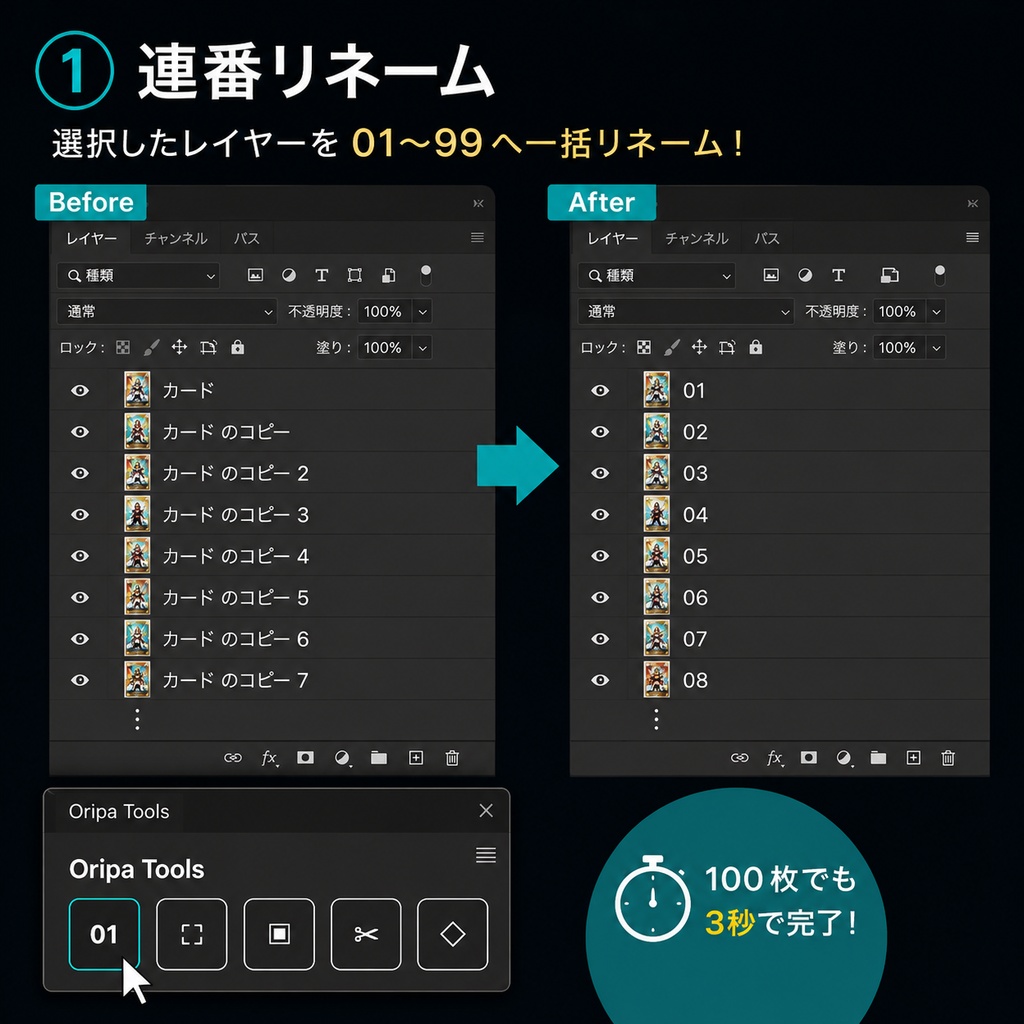Switch to パス tab in Before panel

pos(247,238)
